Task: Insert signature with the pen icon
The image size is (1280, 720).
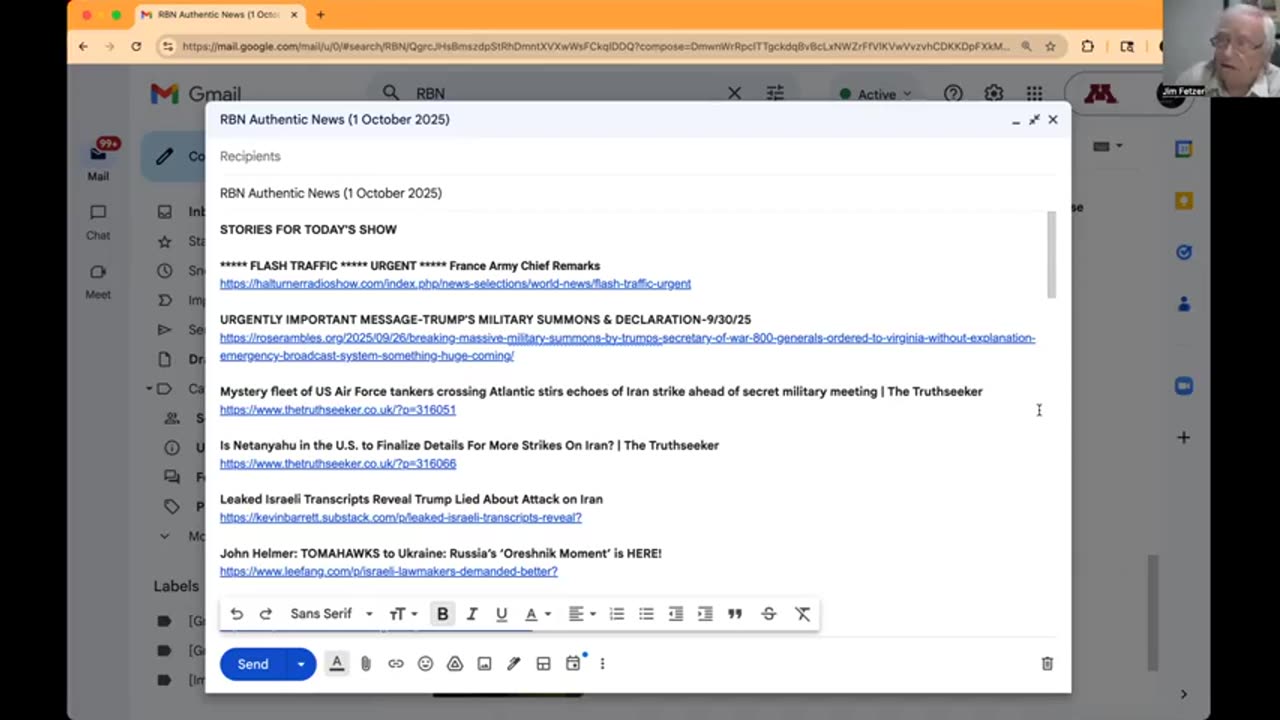Action: pos(514,663)
